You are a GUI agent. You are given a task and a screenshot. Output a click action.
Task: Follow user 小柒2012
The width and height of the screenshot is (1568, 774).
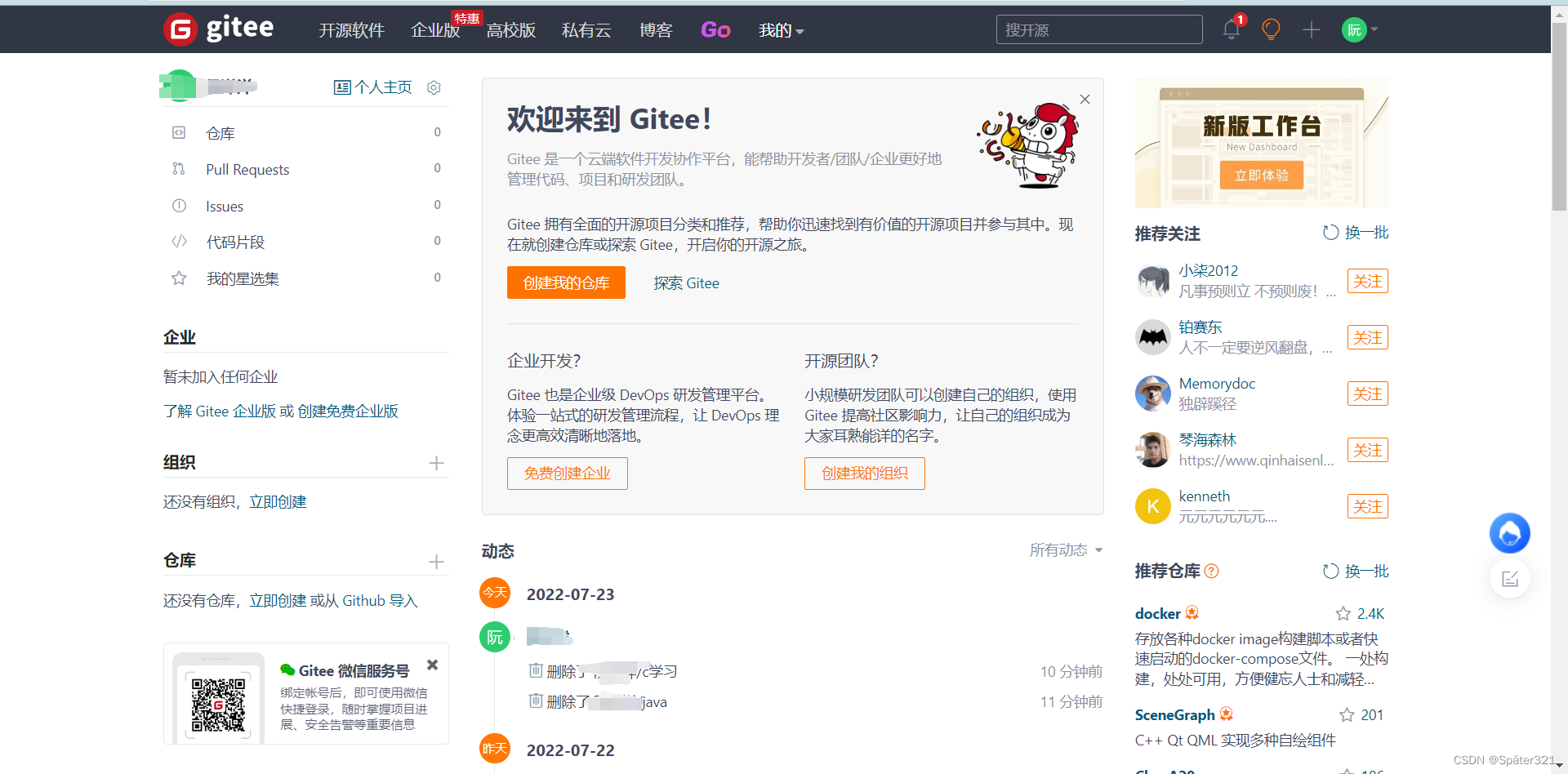point(1368,281)
